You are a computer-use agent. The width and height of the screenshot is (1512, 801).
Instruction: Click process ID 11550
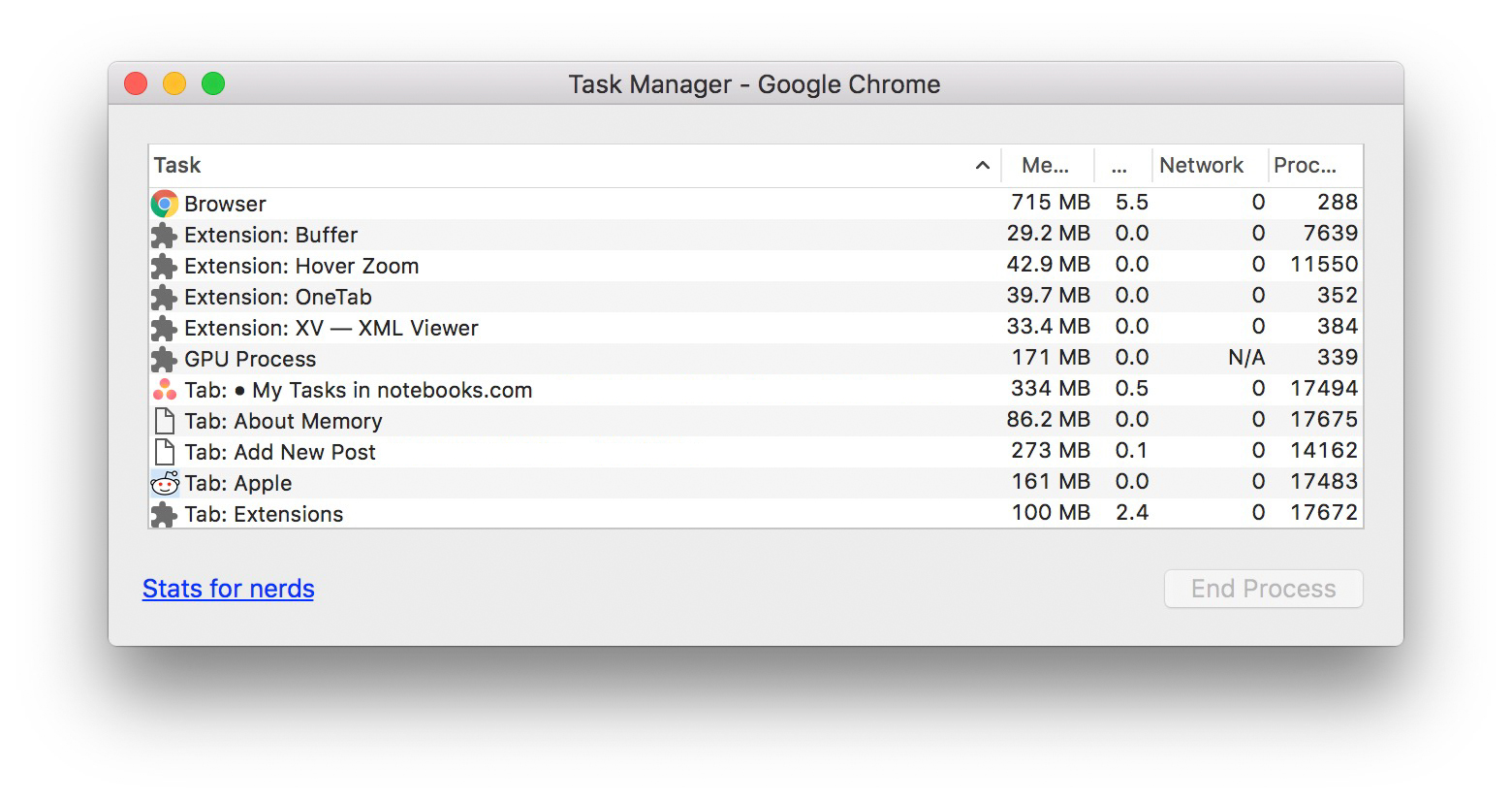pyautogui.click(x=1324, y=264)
